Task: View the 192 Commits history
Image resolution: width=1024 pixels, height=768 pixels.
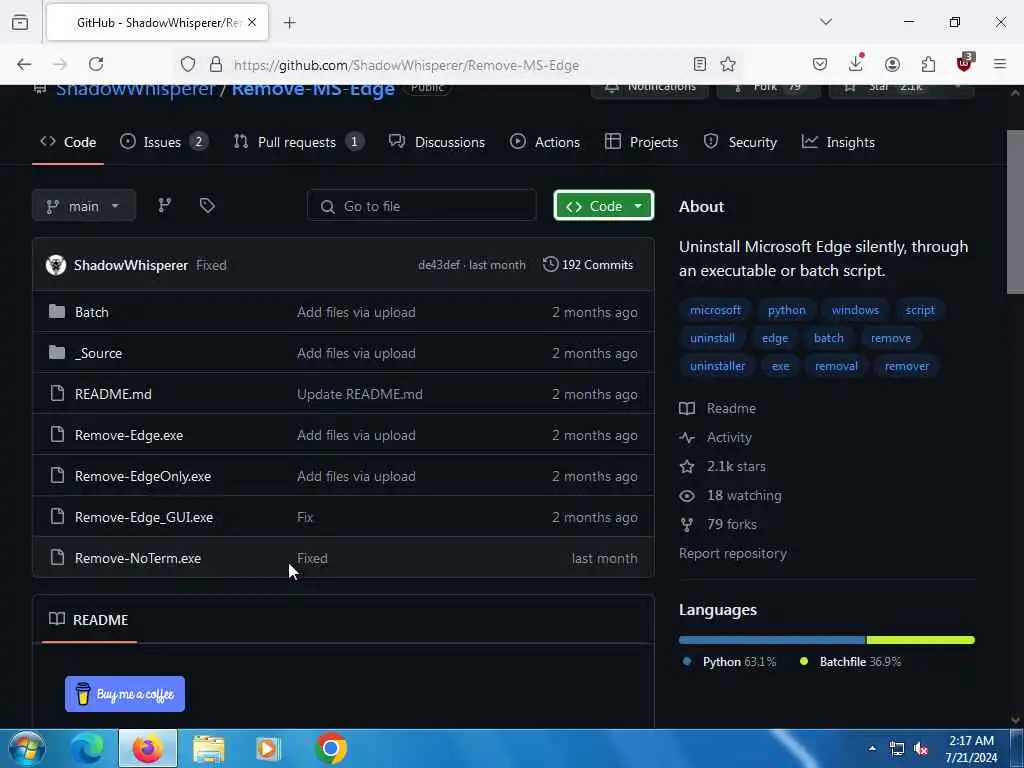Action: (588, 264)
